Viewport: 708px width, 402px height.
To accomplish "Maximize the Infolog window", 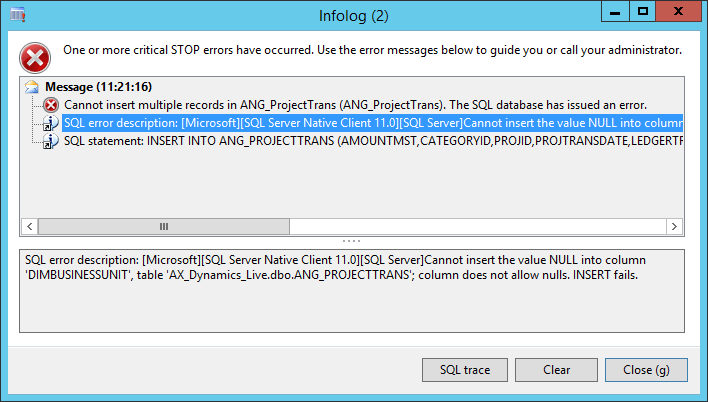I will [643, 11].
